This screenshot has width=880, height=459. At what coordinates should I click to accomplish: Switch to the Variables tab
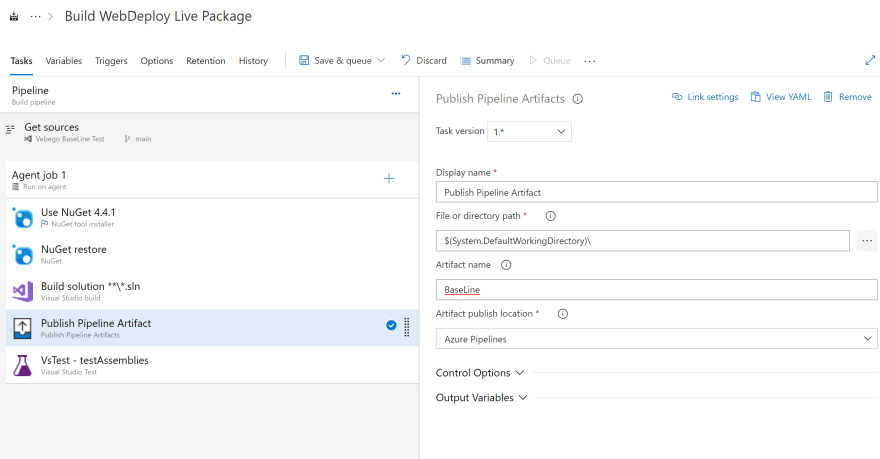(63, 61)
